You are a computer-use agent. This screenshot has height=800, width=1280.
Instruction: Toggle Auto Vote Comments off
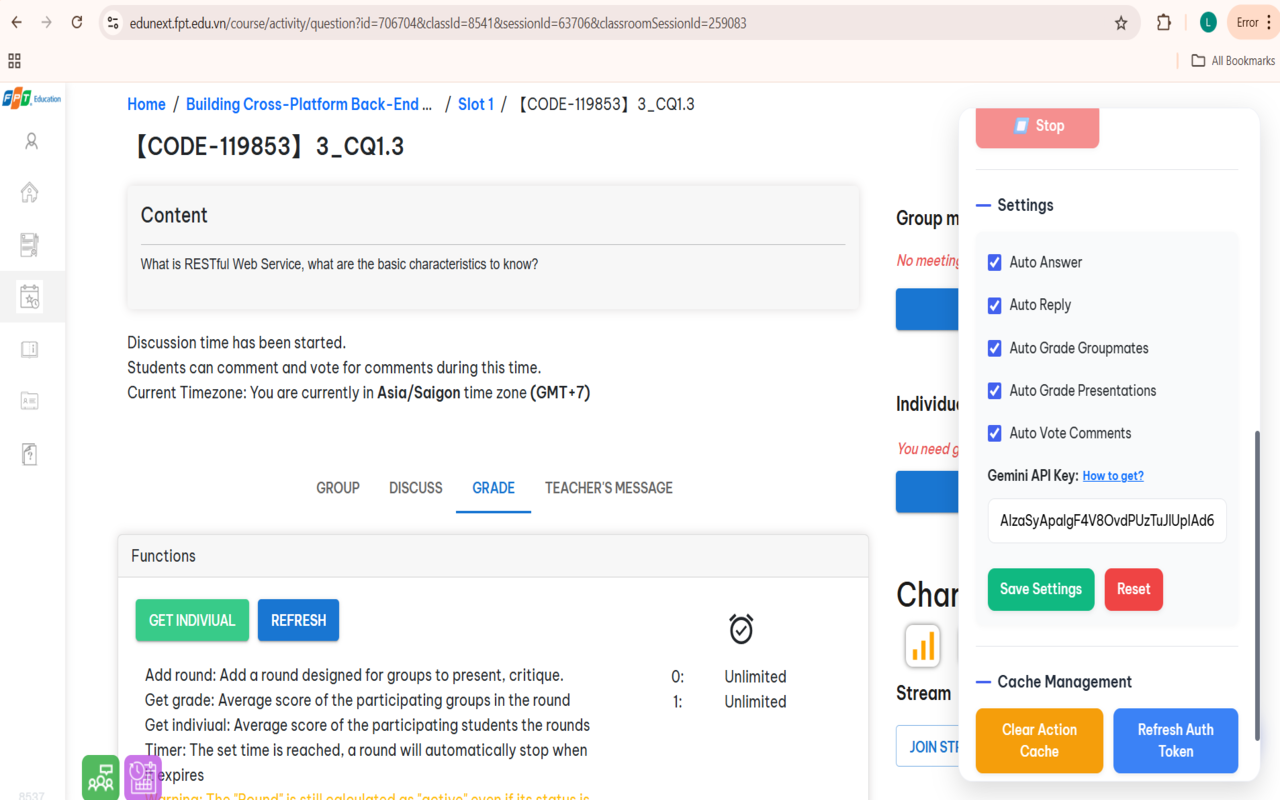pos(994,432)
